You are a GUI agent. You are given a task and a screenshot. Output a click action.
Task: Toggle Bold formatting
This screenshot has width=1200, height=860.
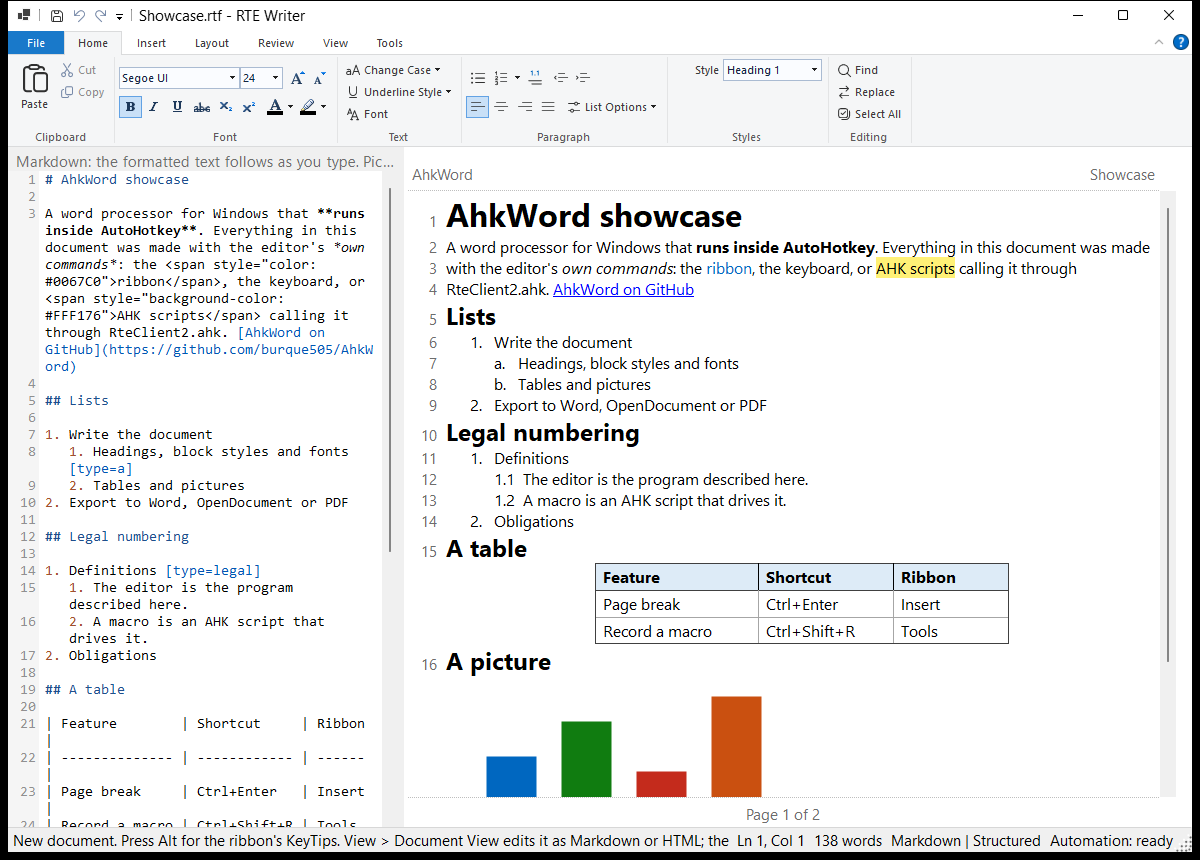[x=130, y=107]
